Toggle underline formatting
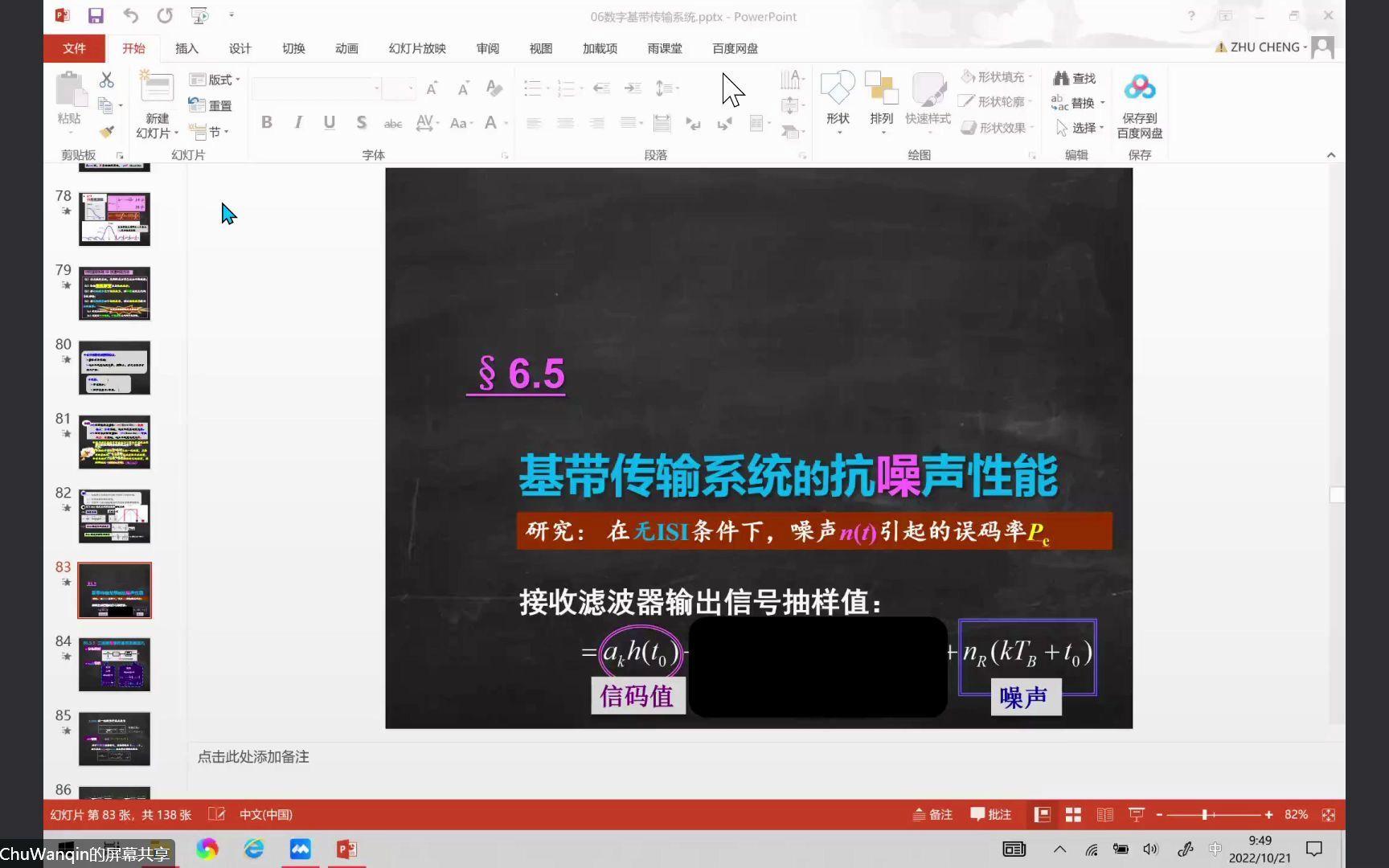Image resolution: width=1389 pixels, height=868 pixels. pyautogui.click(x=329, y=121)
